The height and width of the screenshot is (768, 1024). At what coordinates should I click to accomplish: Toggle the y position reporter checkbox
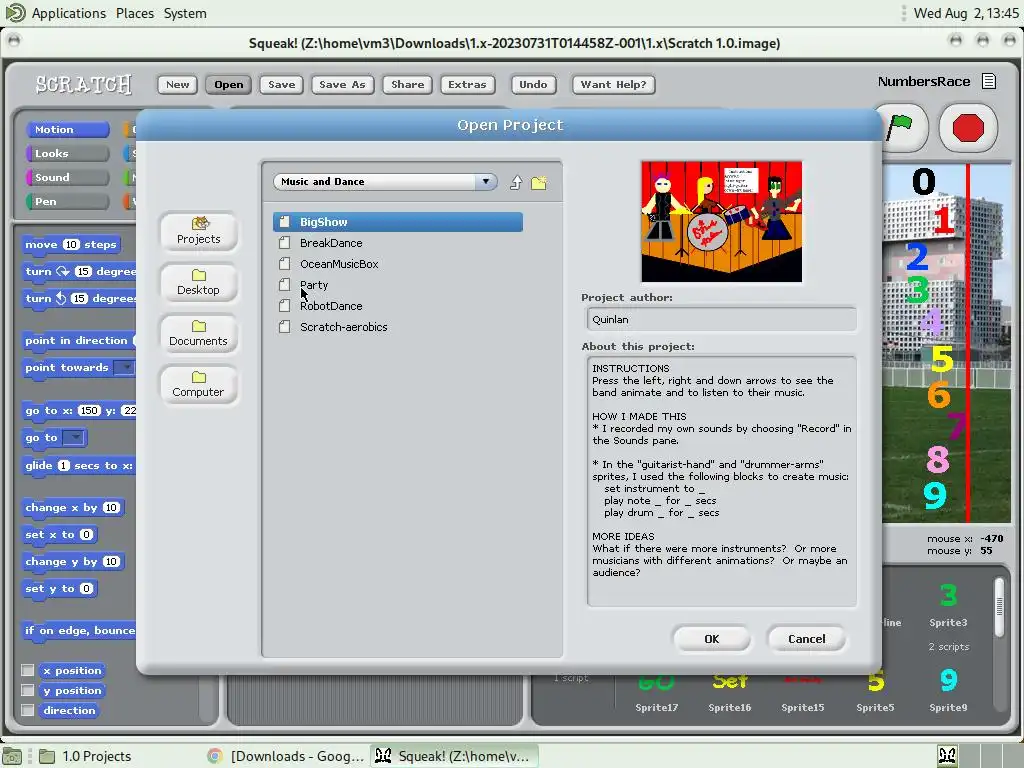(27, 690)
